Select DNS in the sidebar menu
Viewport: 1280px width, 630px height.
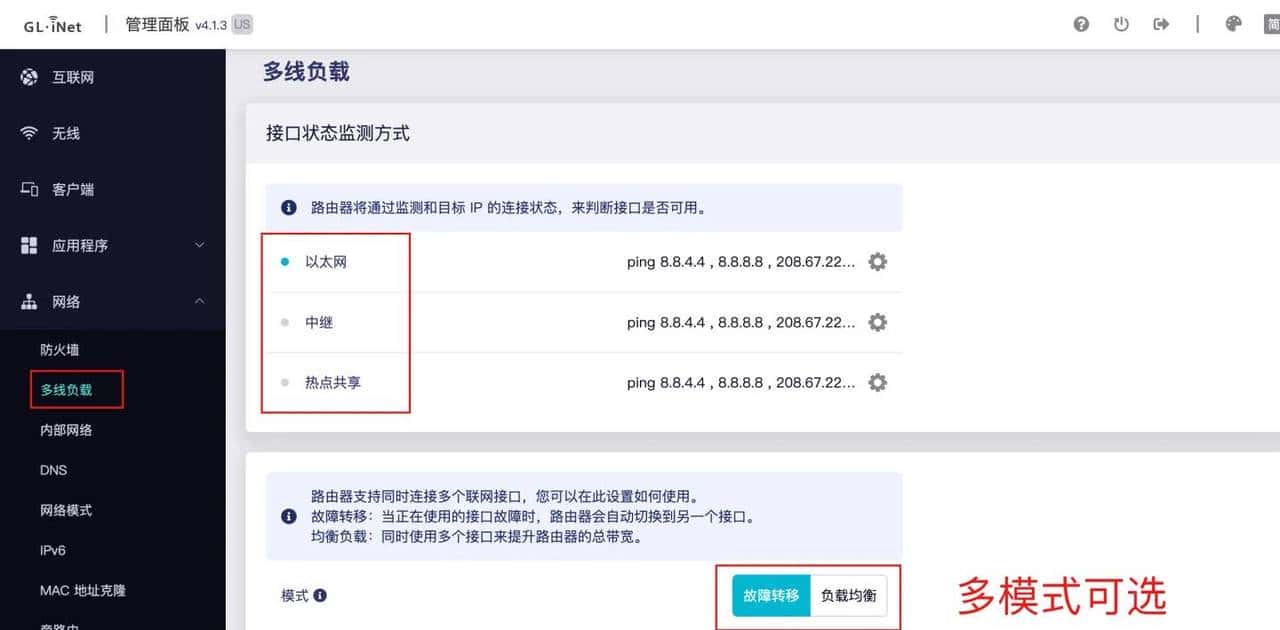coord(53,470)
